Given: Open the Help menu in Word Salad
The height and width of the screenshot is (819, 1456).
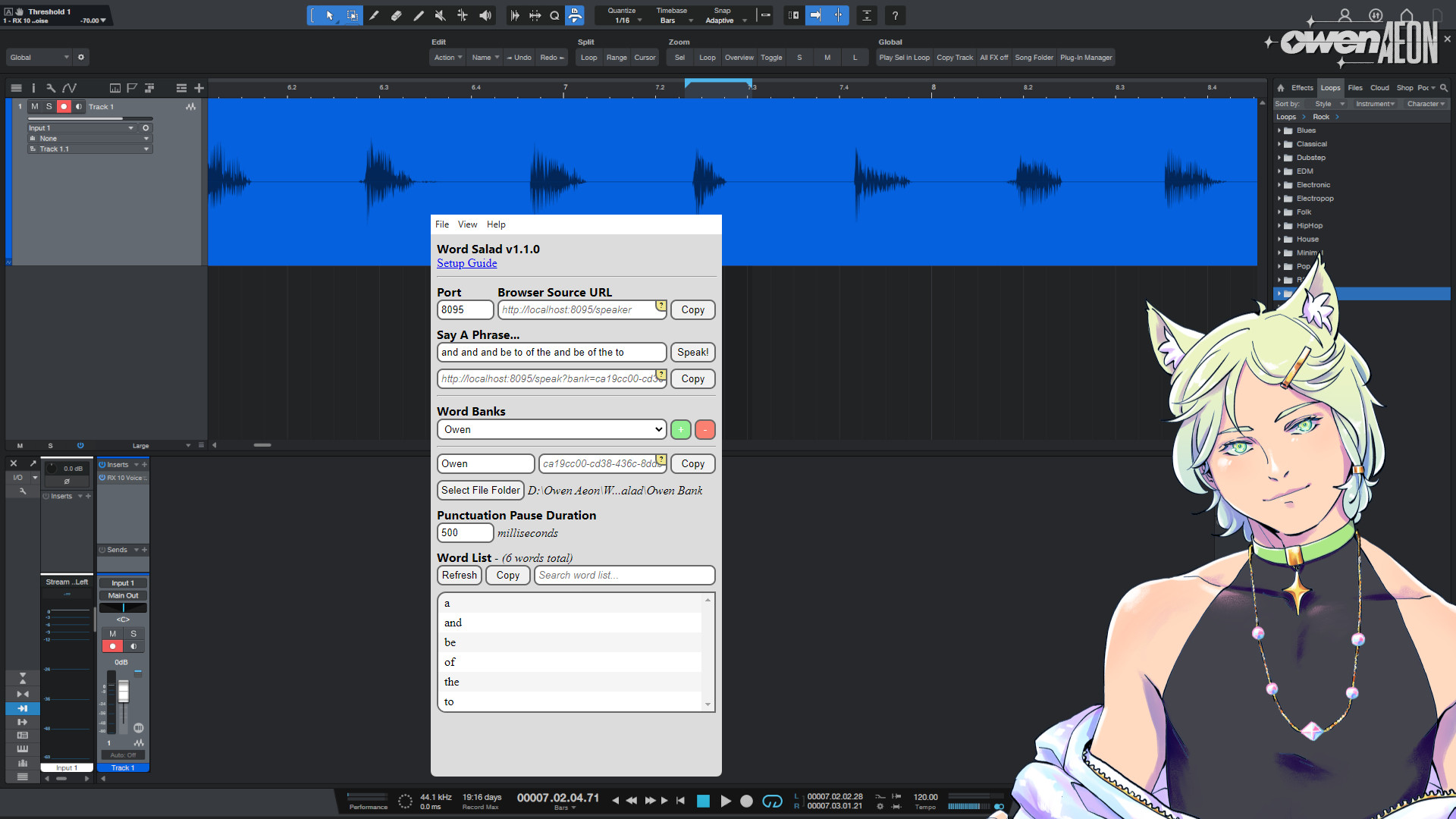Looking at the screenshot, I should click(496, 224).
